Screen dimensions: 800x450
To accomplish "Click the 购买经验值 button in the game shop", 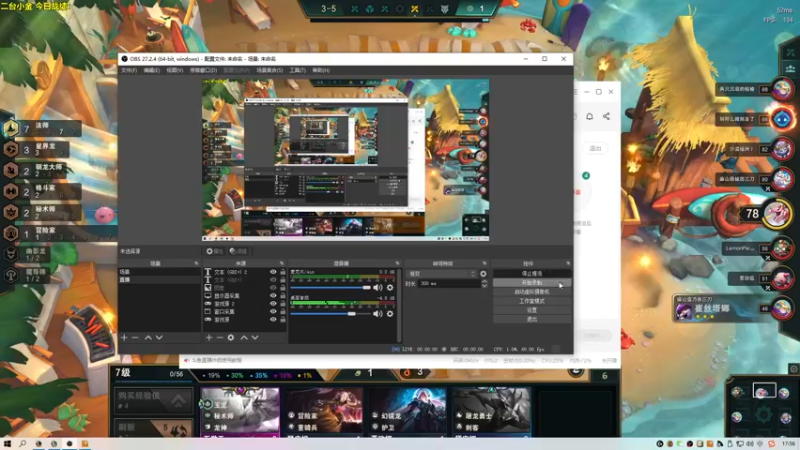I will [x=154, y=400].
